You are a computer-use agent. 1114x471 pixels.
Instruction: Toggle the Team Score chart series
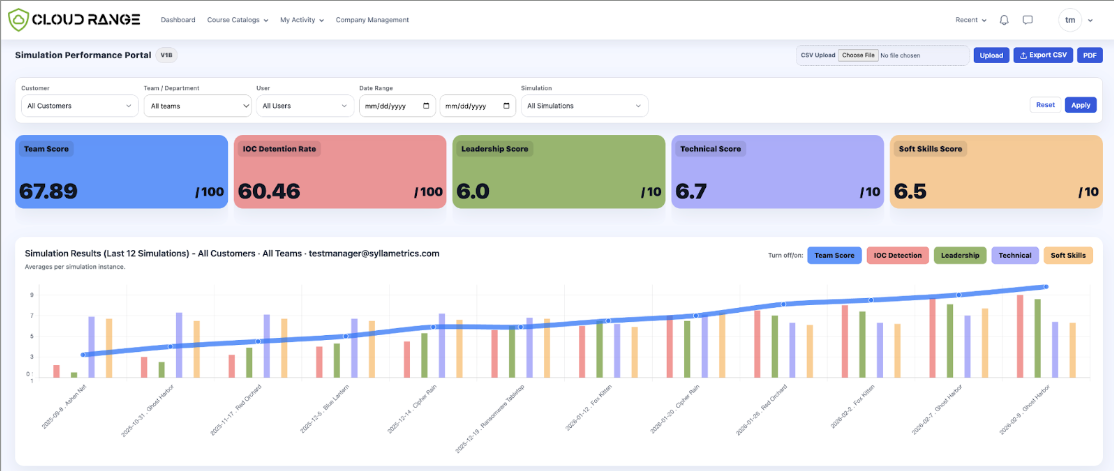pos(835,255)
